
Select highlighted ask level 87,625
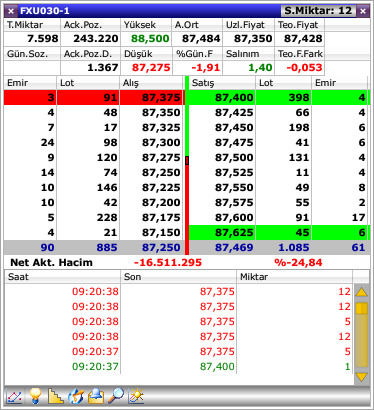[279, 232]
